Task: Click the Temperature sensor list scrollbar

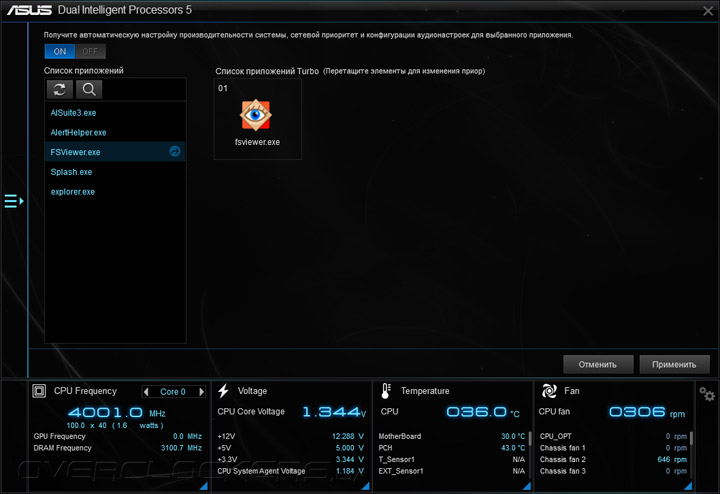Action: (529, 438)
